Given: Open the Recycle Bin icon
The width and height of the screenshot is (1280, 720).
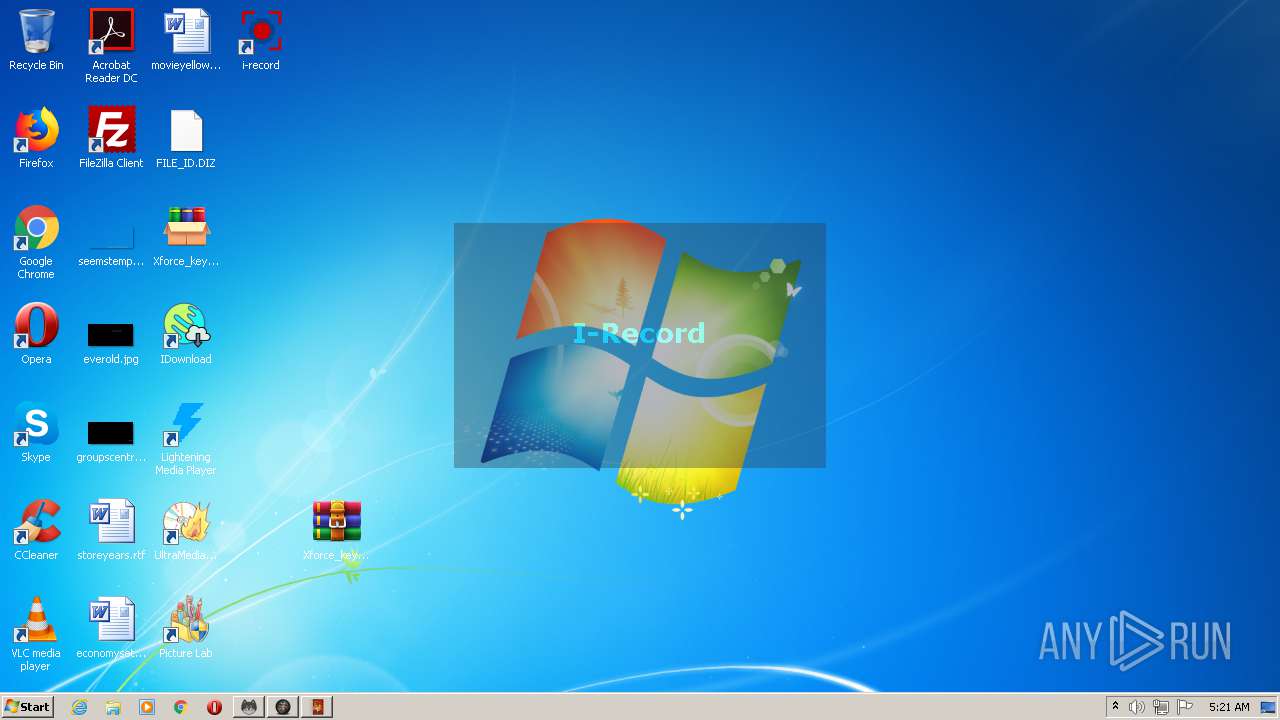Looking at the screenshot, I should click(36, 40).
